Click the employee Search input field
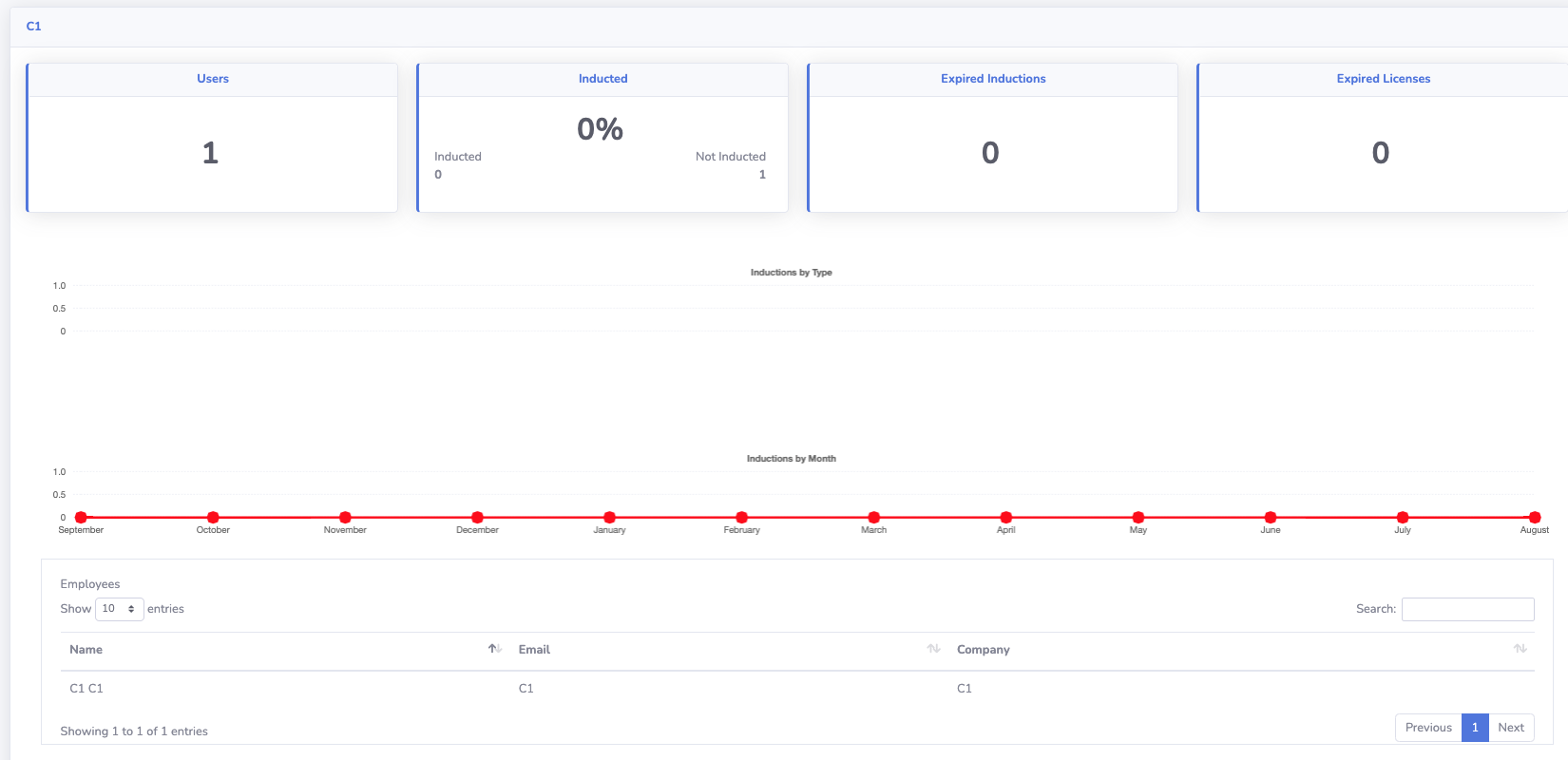1568x760 pixels. (x=1468, y=609)
